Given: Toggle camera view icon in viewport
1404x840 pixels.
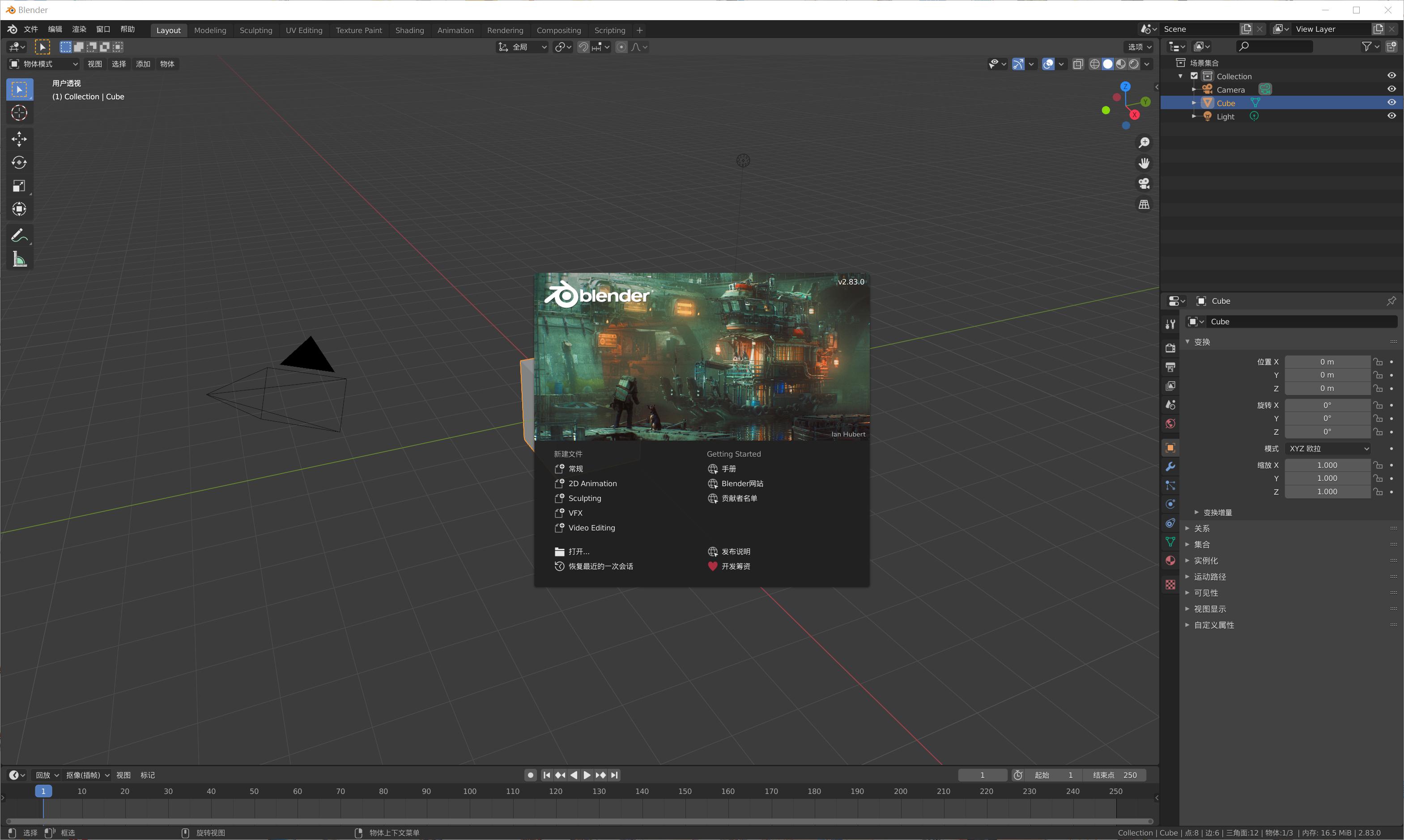Looking at the screenshot, I should point(1144,183).
